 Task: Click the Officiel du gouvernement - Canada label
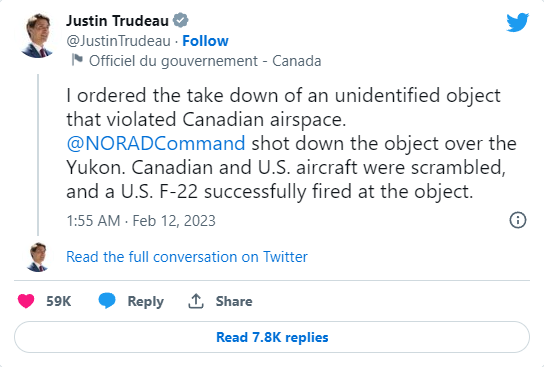[205, 61]
